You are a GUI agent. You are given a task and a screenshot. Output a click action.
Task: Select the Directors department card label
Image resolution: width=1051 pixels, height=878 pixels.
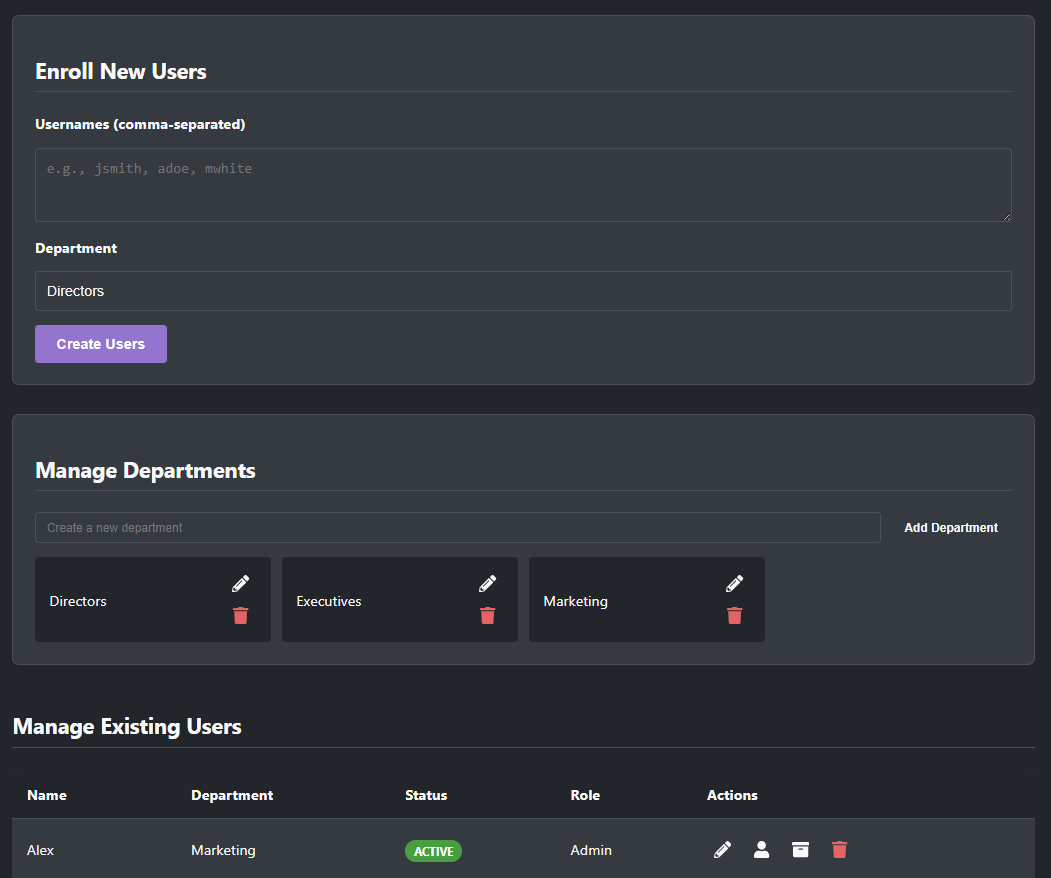click(78, 601)
